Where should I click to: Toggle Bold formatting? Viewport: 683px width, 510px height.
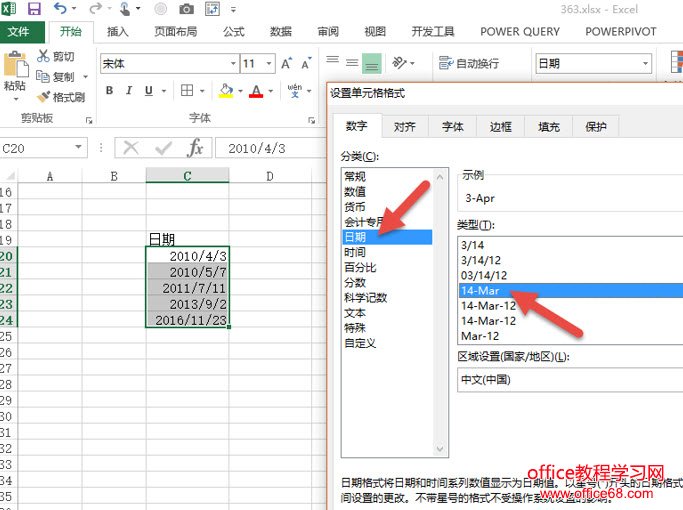pos(109,91)
